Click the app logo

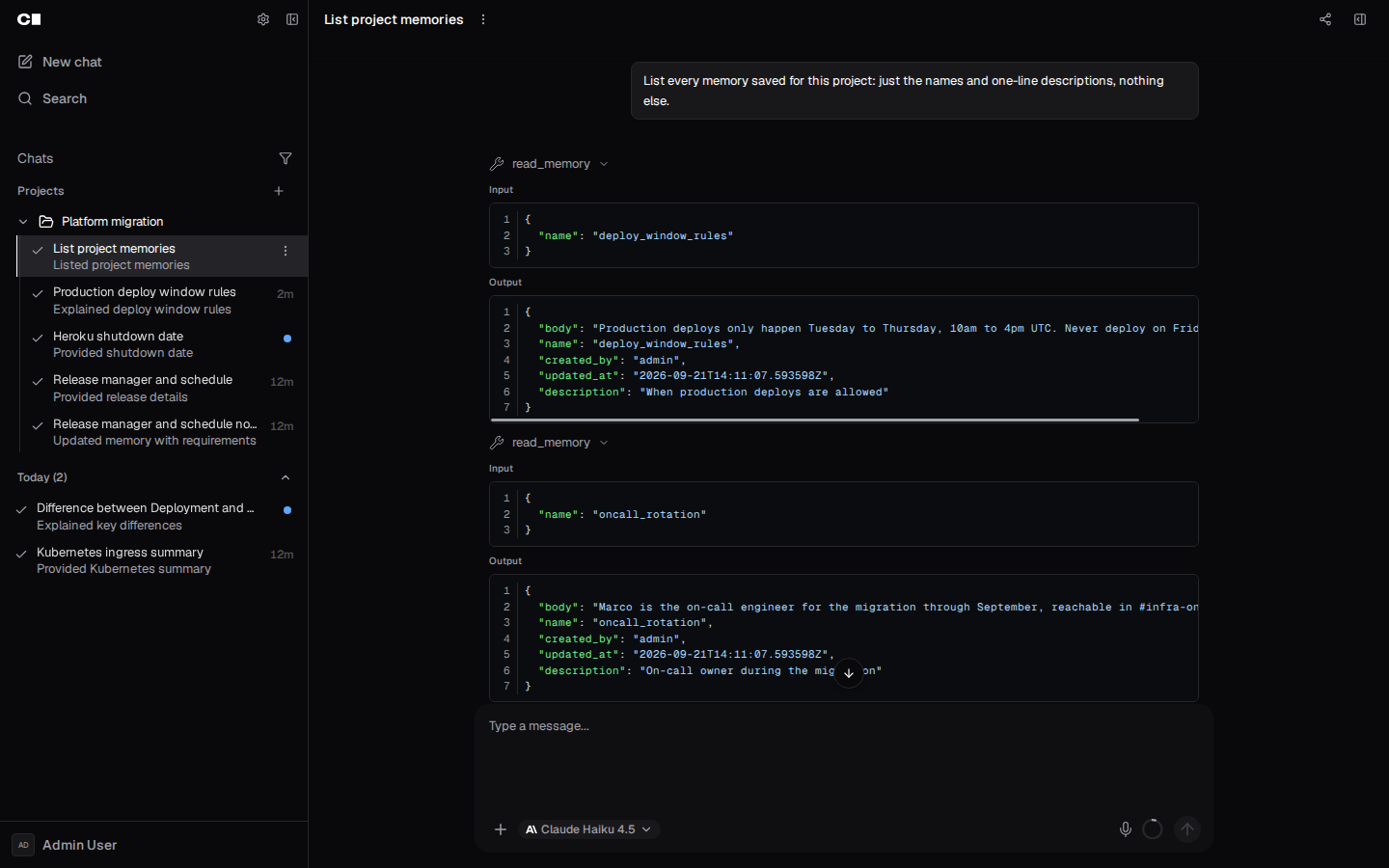[29, 19]
